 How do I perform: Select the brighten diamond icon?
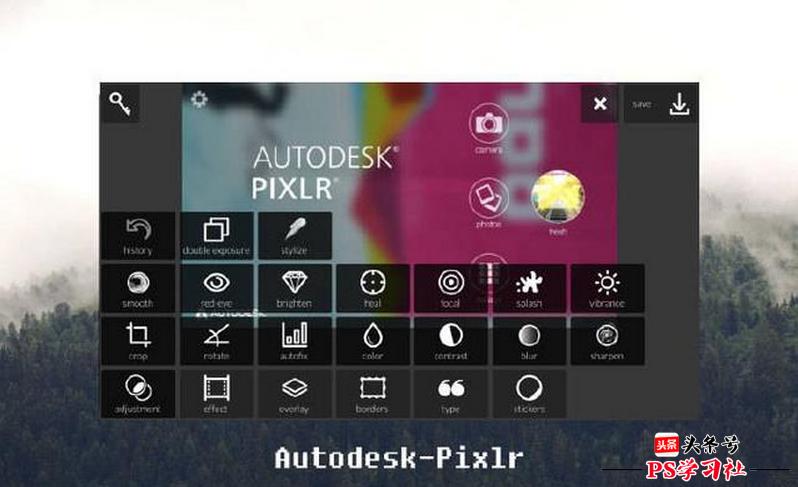tap(295, 288)
